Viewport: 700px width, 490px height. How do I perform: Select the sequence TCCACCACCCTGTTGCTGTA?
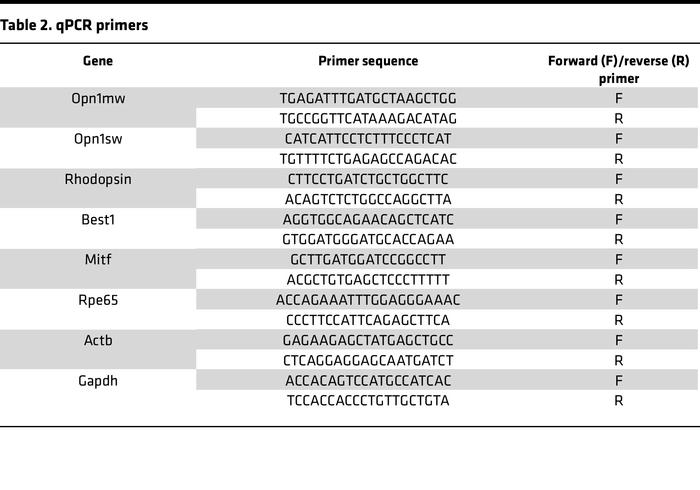(368, 401)
